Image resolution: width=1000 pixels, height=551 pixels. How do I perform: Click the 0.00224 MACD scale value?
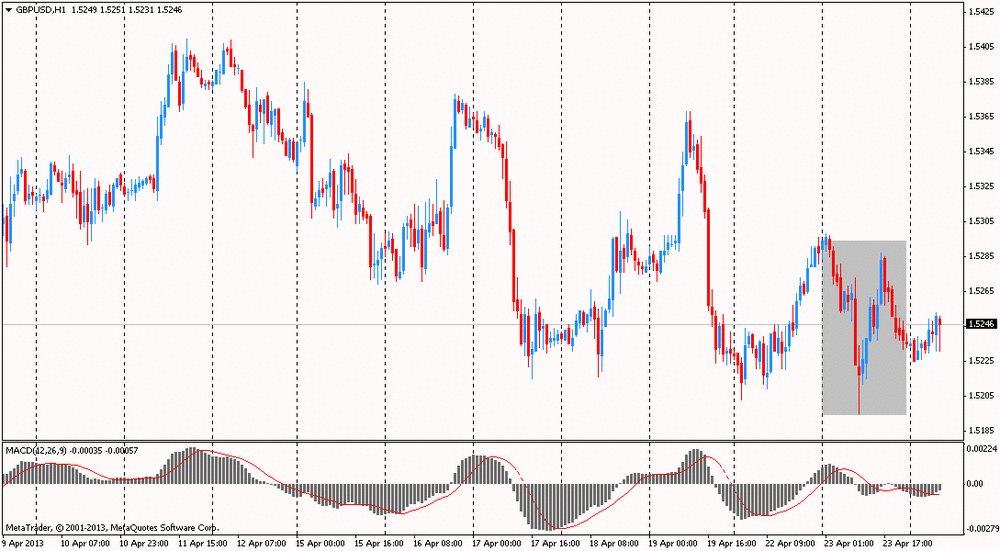click(x=981, y=449)
